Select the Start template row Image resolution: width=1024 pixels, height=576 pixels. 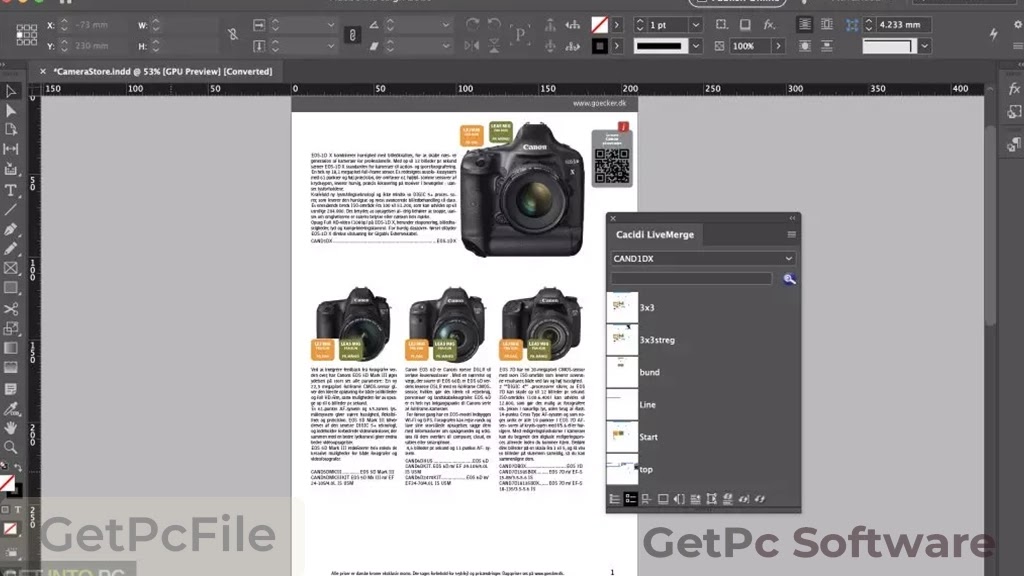(x=703, y=437)
